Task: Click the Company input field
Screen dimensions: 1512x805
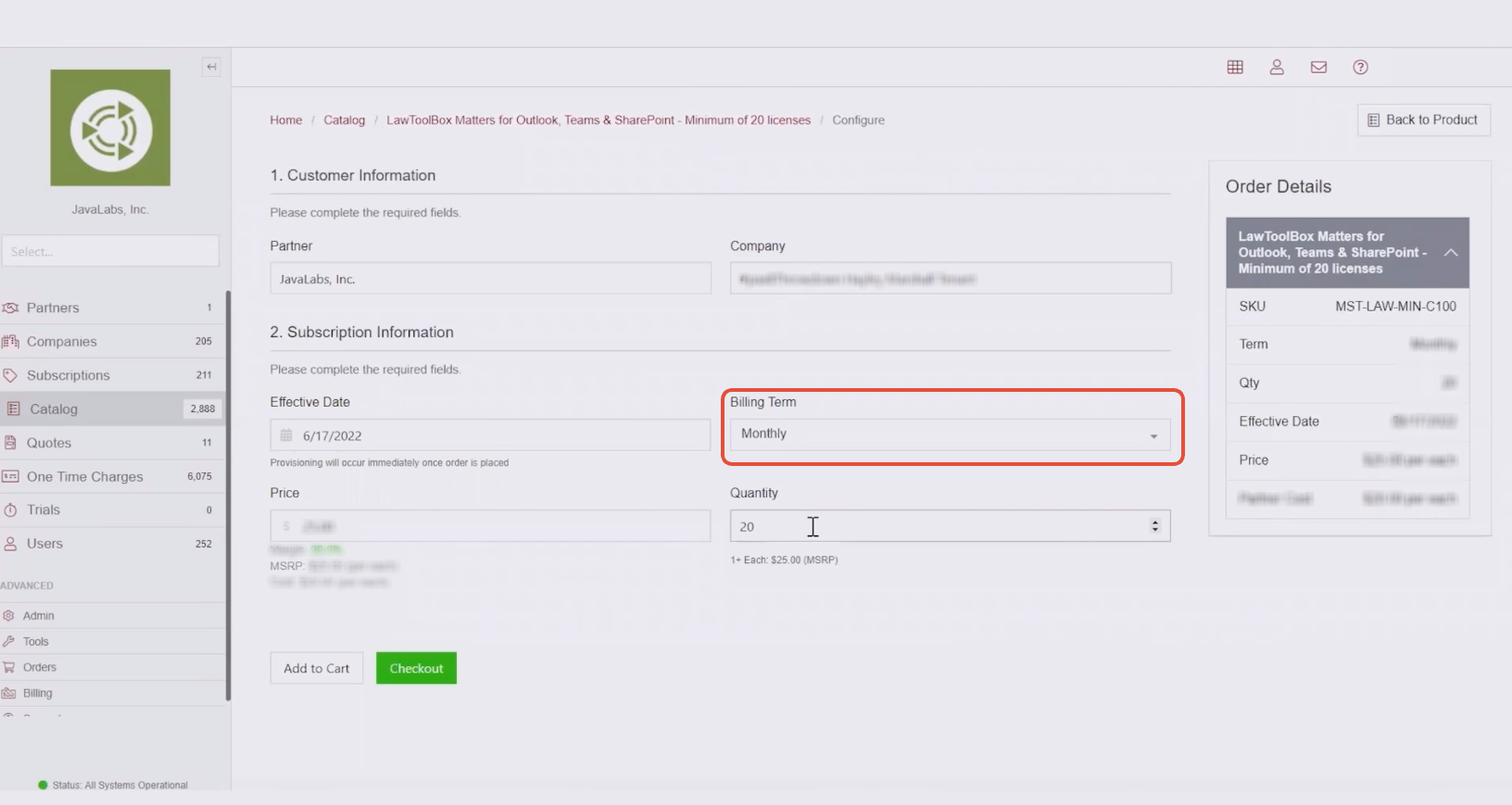Action: 951,279
